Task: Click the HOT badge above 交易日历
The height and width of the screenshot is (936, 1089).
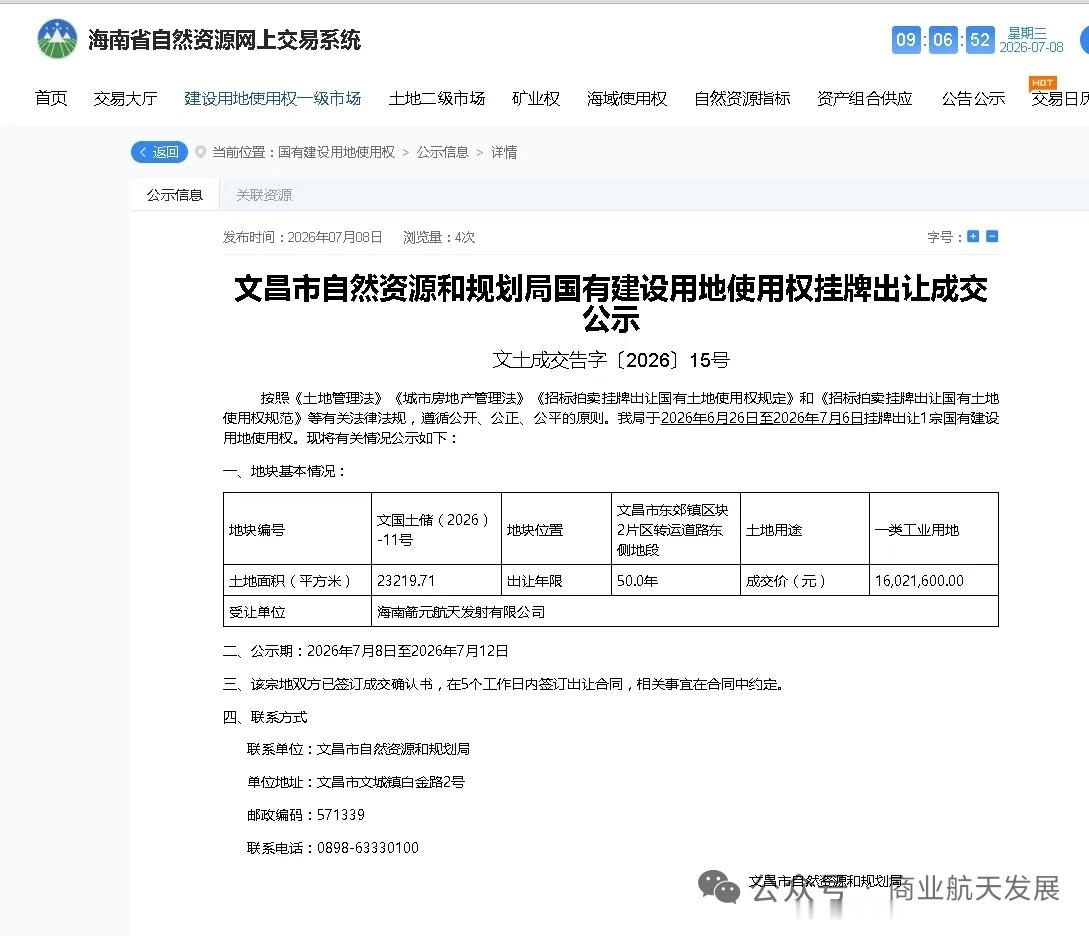Action: 1042,83
